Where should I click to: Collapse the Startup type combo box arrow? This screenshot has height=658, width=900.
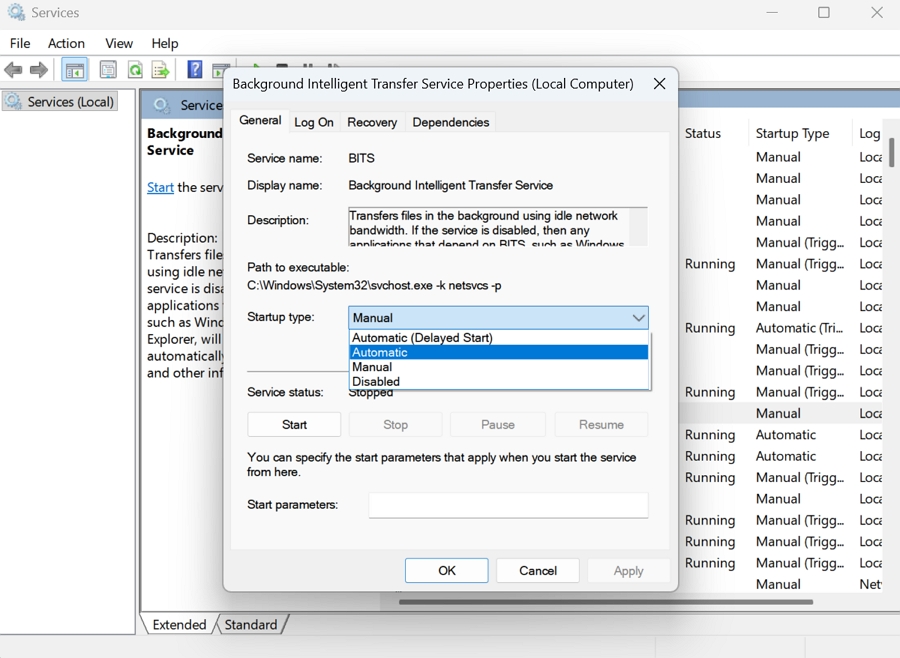pos(638,318)
